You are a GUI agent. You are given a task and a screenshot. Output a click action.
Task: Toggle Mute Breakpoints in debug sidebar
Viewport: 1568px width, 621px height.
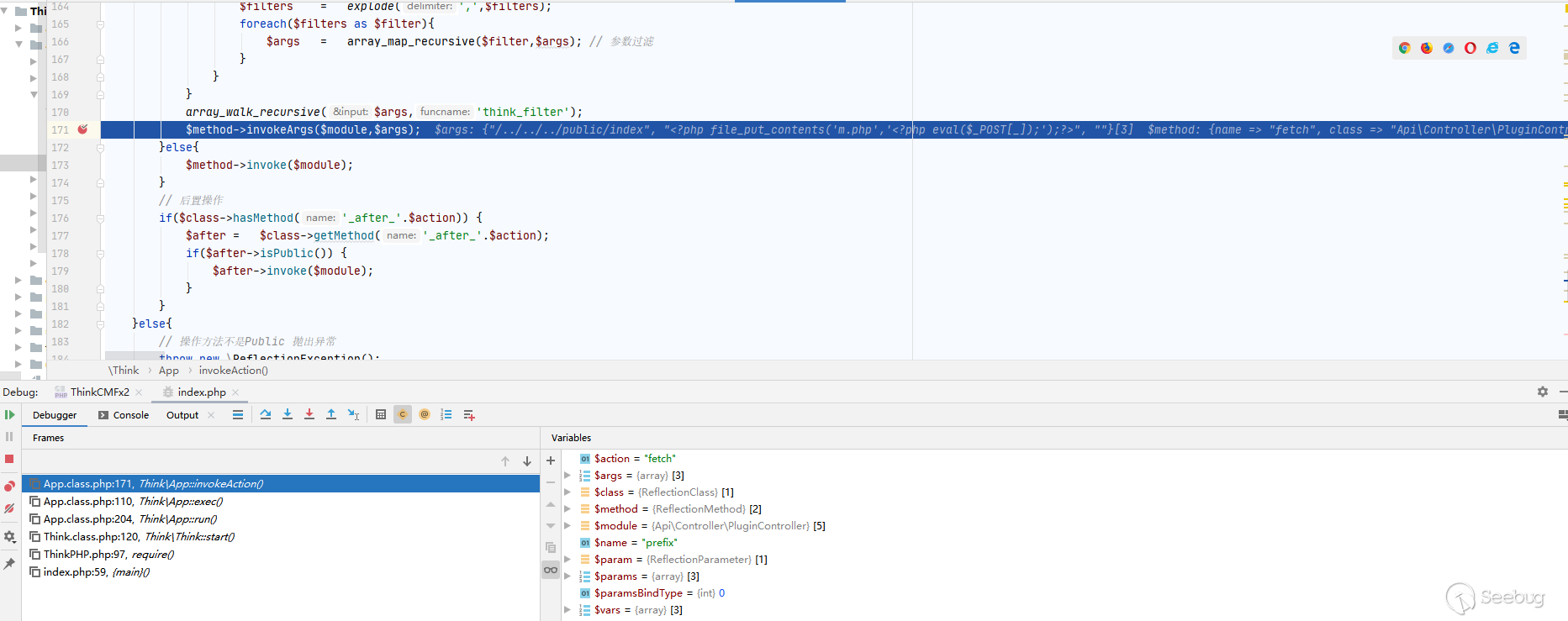pyautogui.click(x=9, y=508)
